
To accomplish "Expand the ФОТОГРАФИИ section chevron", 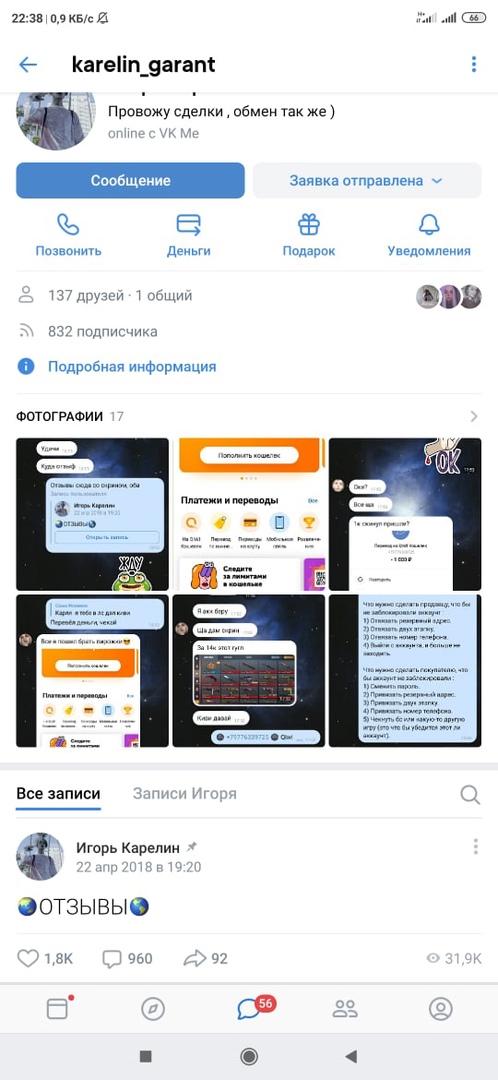I will [474, 416].
